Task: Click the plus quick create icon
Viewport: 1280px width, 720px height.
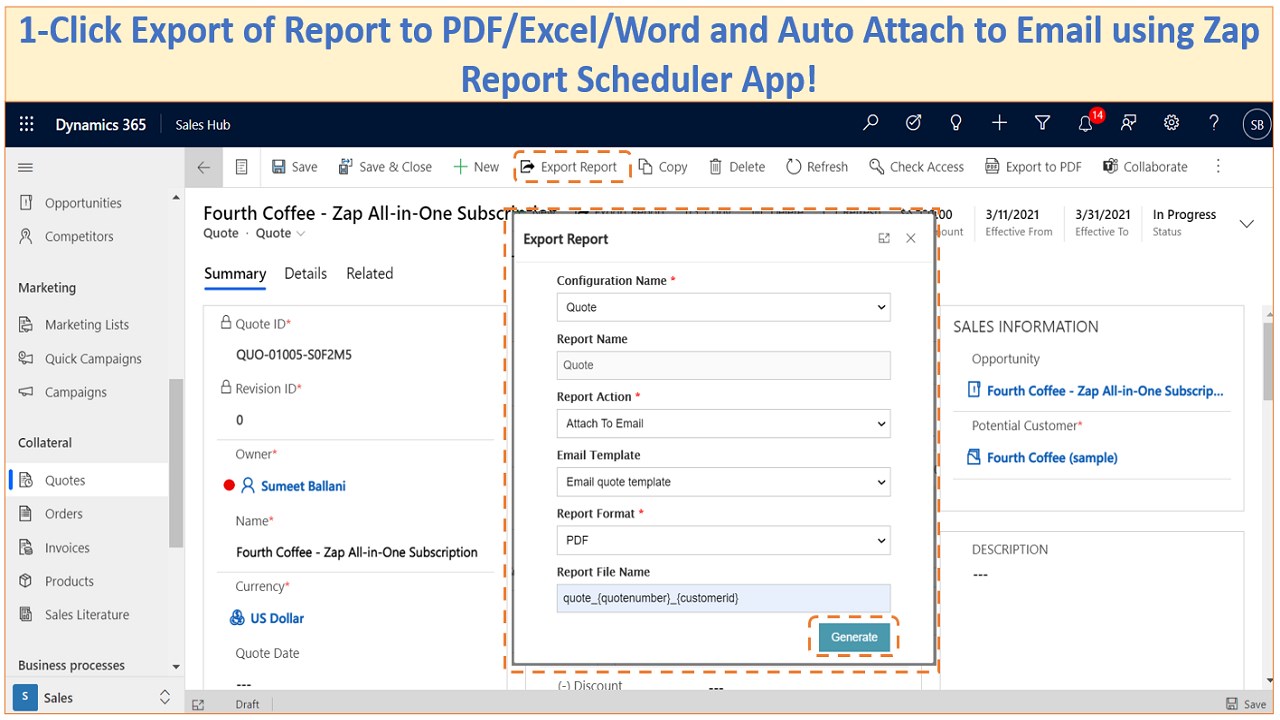Action: [999, 123]
